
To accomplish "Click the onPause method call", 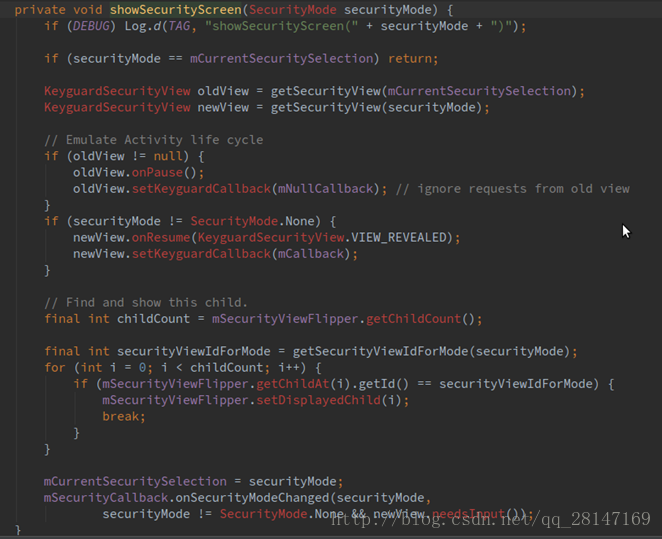I will (x=157, y=173).
